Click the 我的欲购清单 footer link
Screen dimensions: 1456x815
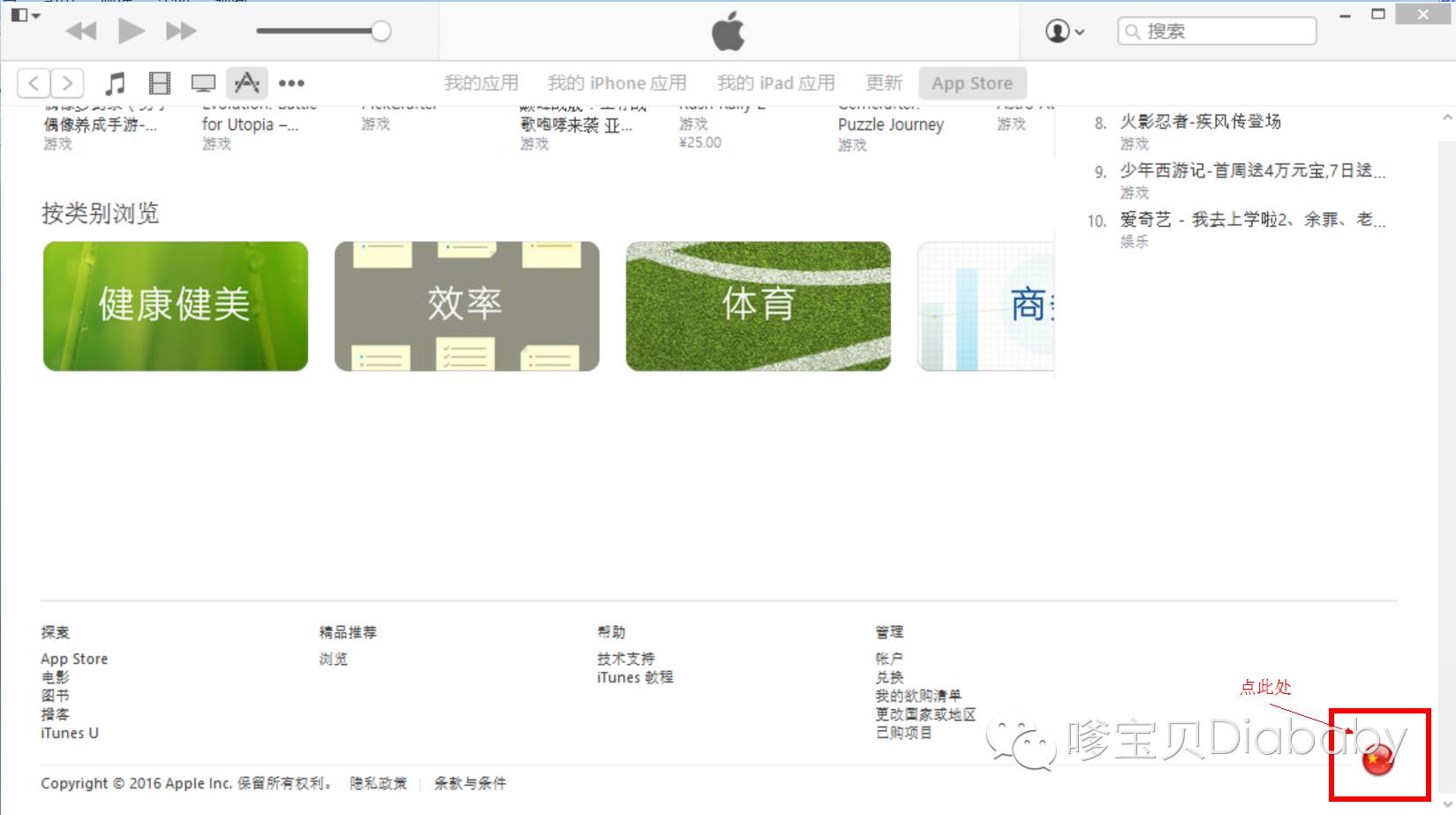[x=918, y=696]
